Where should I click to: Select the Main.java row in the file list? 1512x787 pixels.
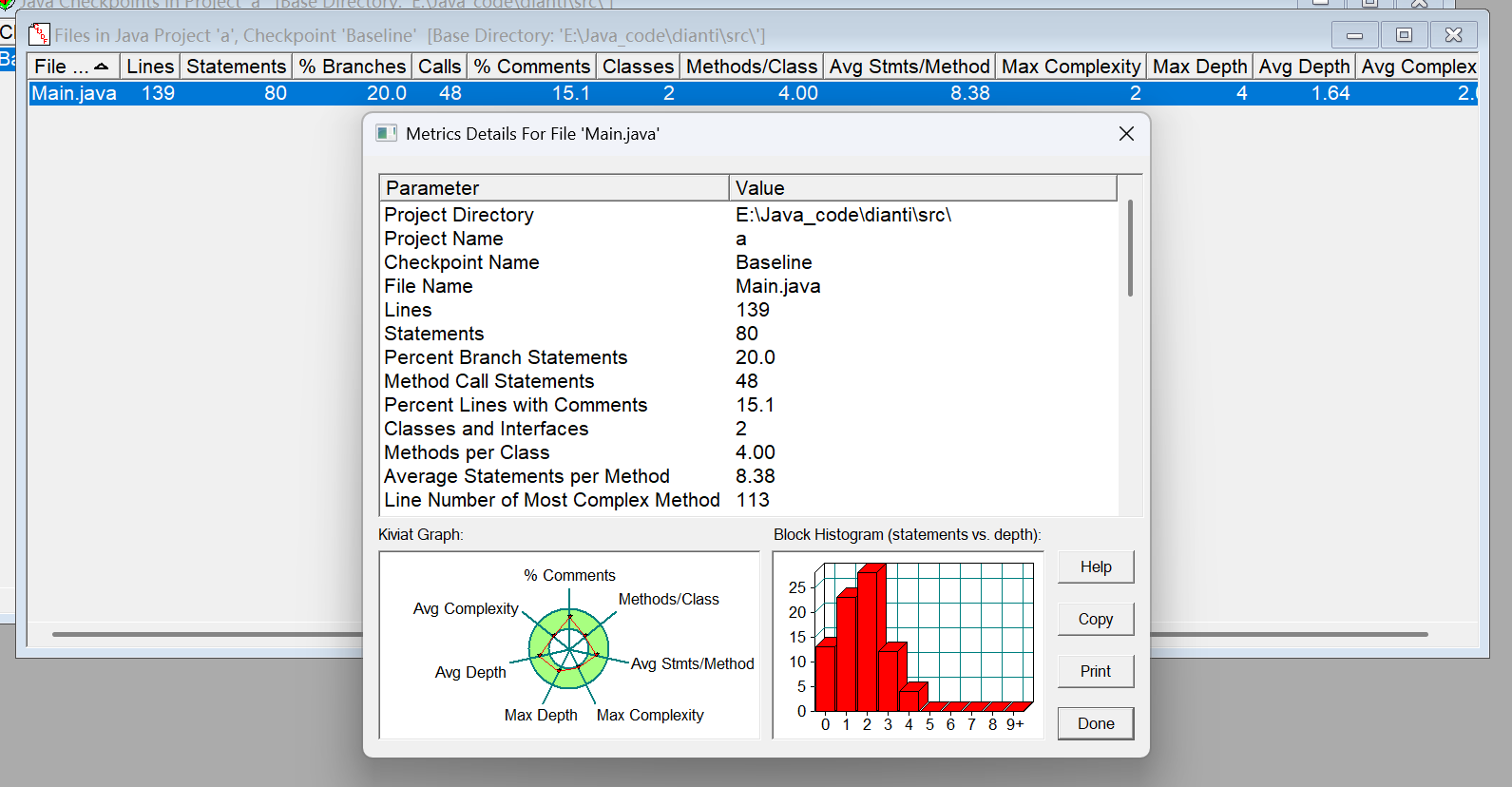(753, 93)
